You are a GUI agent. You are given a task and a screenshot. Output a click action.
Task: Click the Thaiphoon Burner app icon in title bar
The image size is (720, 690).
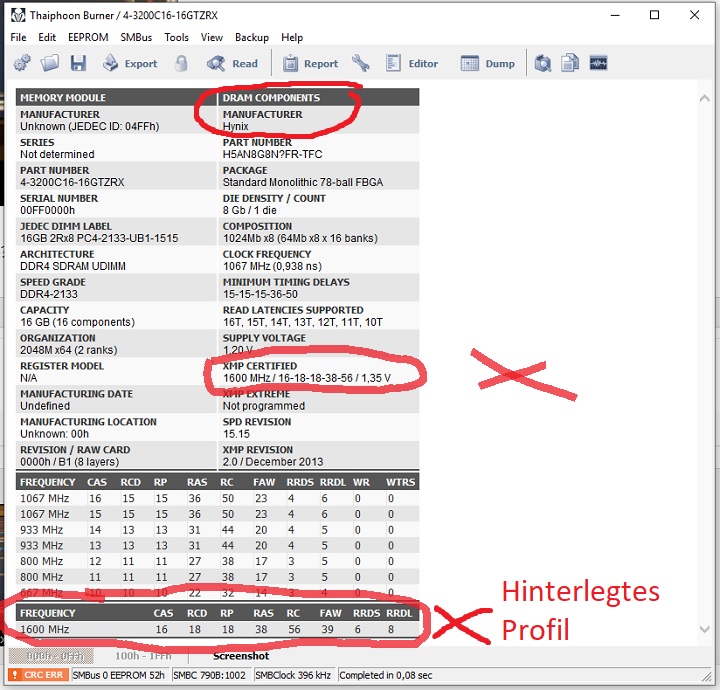point(18,15)
